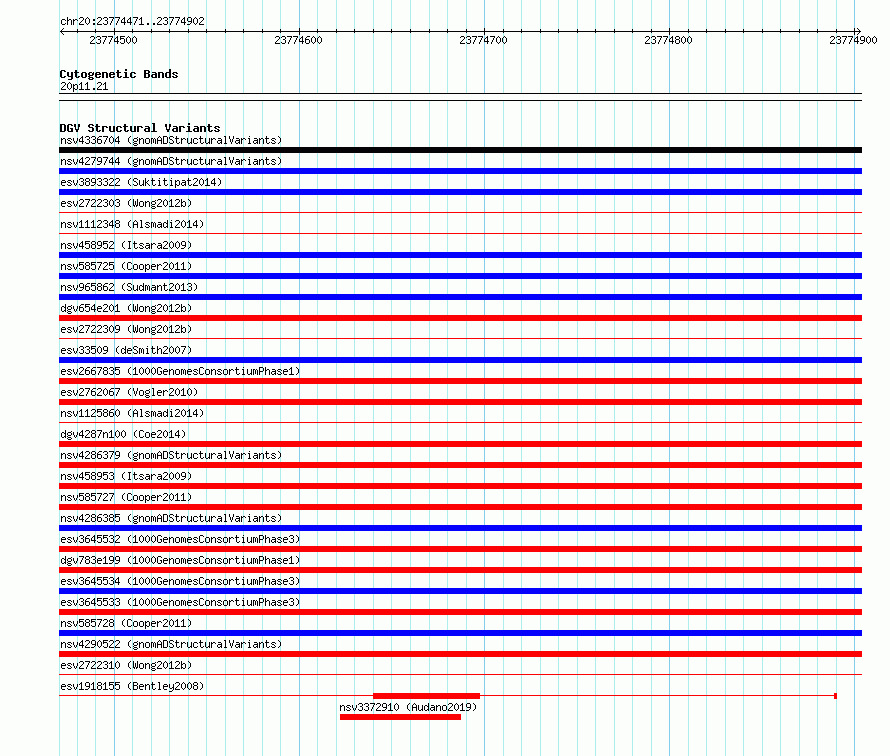Click the Cytogenetic Bands track title
The height and width of the screenshot is (756, 890).
coord(119,74)
